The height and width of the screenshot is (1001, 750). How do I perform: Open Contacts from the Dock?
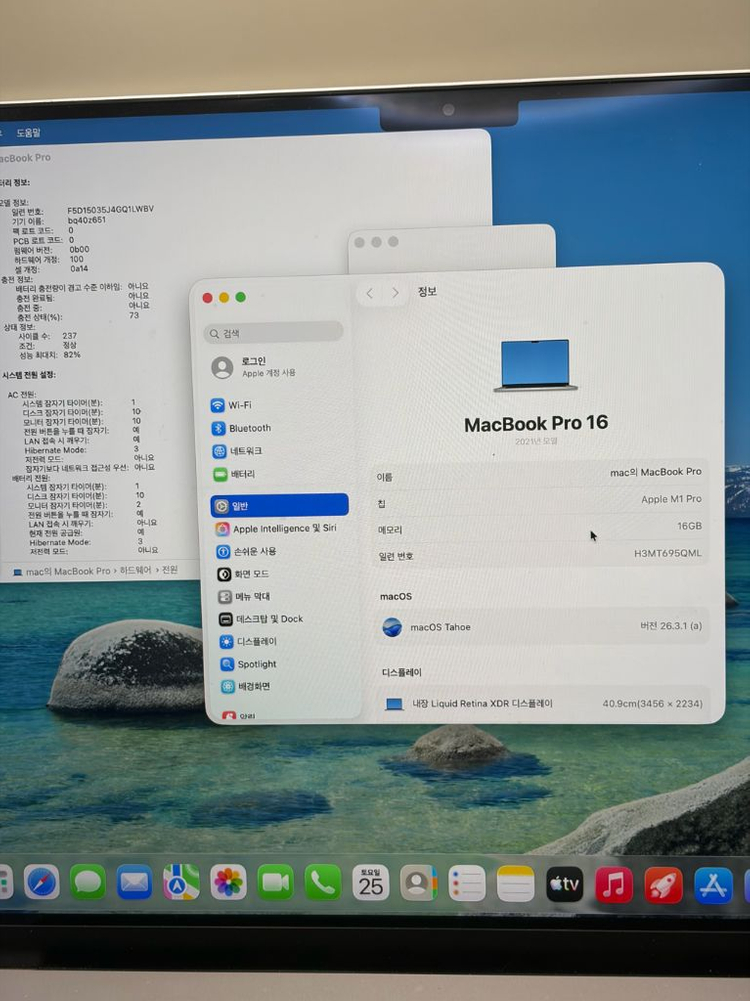[x=418, y=884]
